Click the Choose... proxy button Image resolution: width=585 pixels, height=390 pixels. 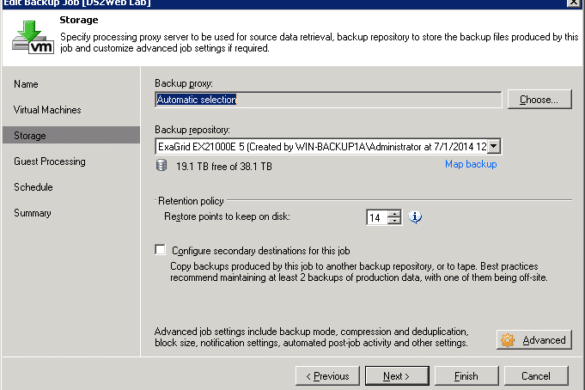tap(539, 99)
